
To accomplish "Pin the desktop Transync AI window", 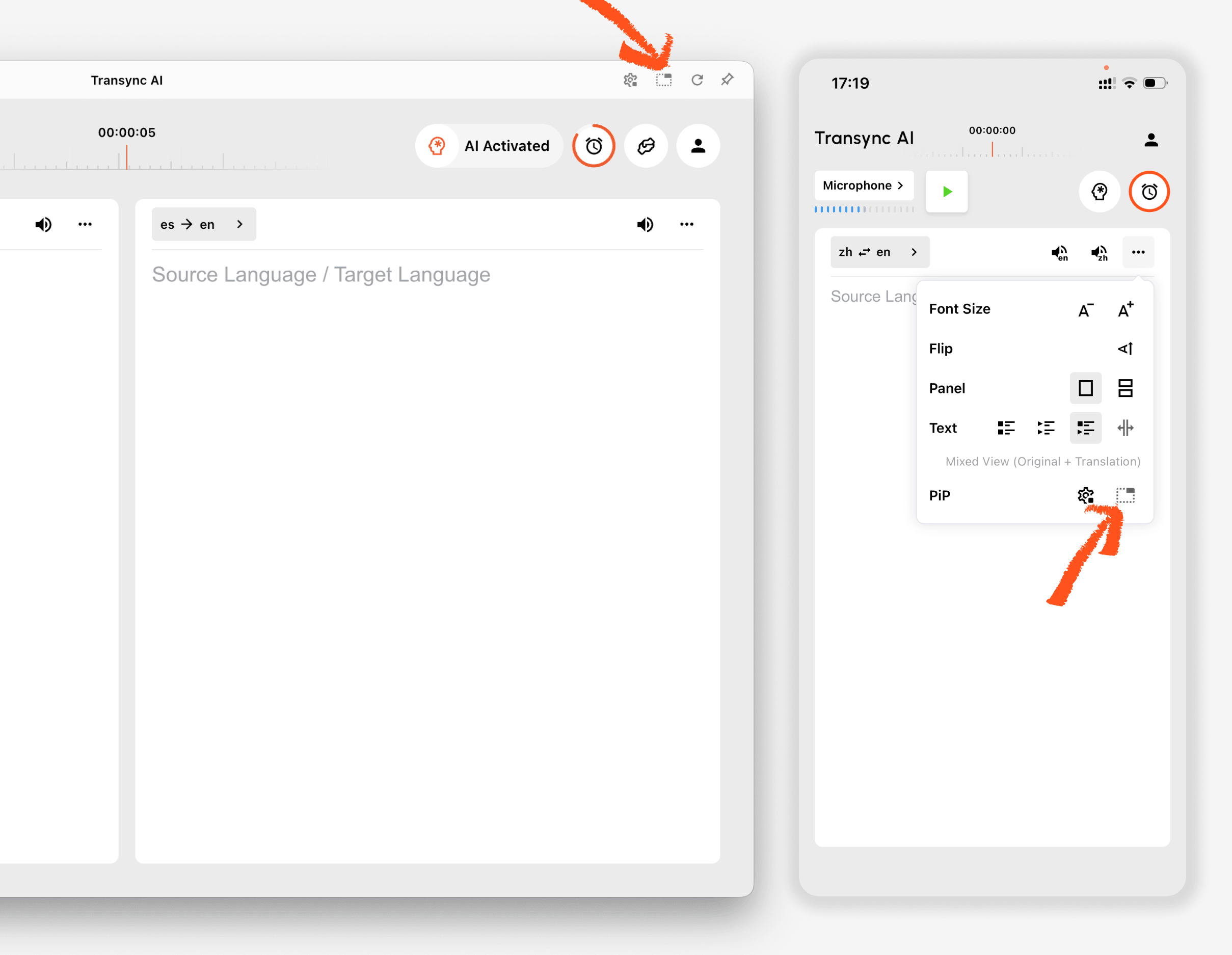I will 728,79.
